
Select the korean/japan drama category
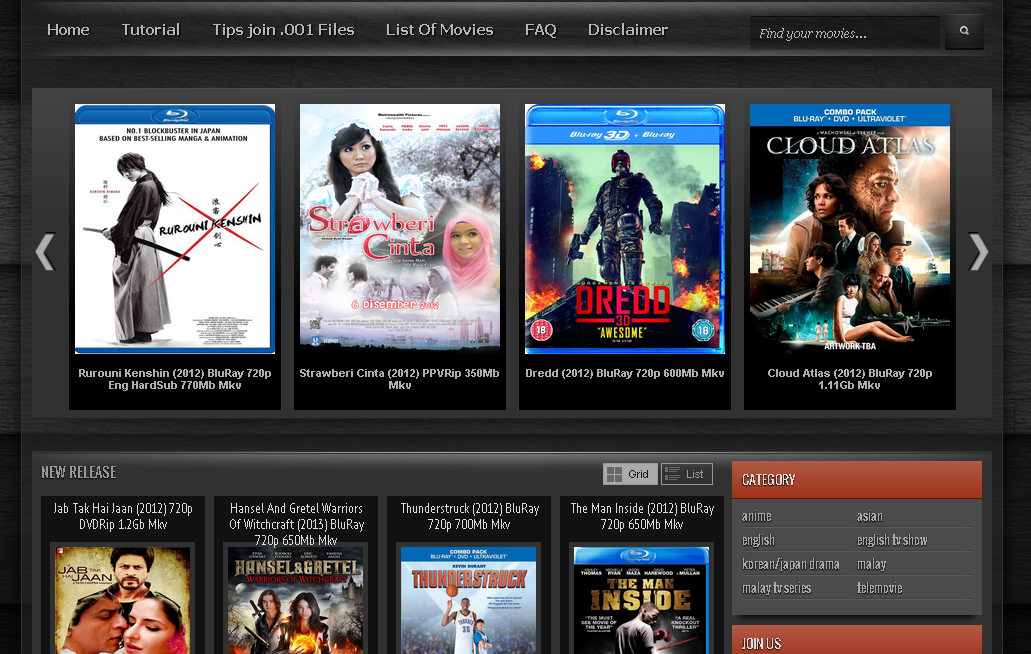pyautogui.click(x=790, y=564)
